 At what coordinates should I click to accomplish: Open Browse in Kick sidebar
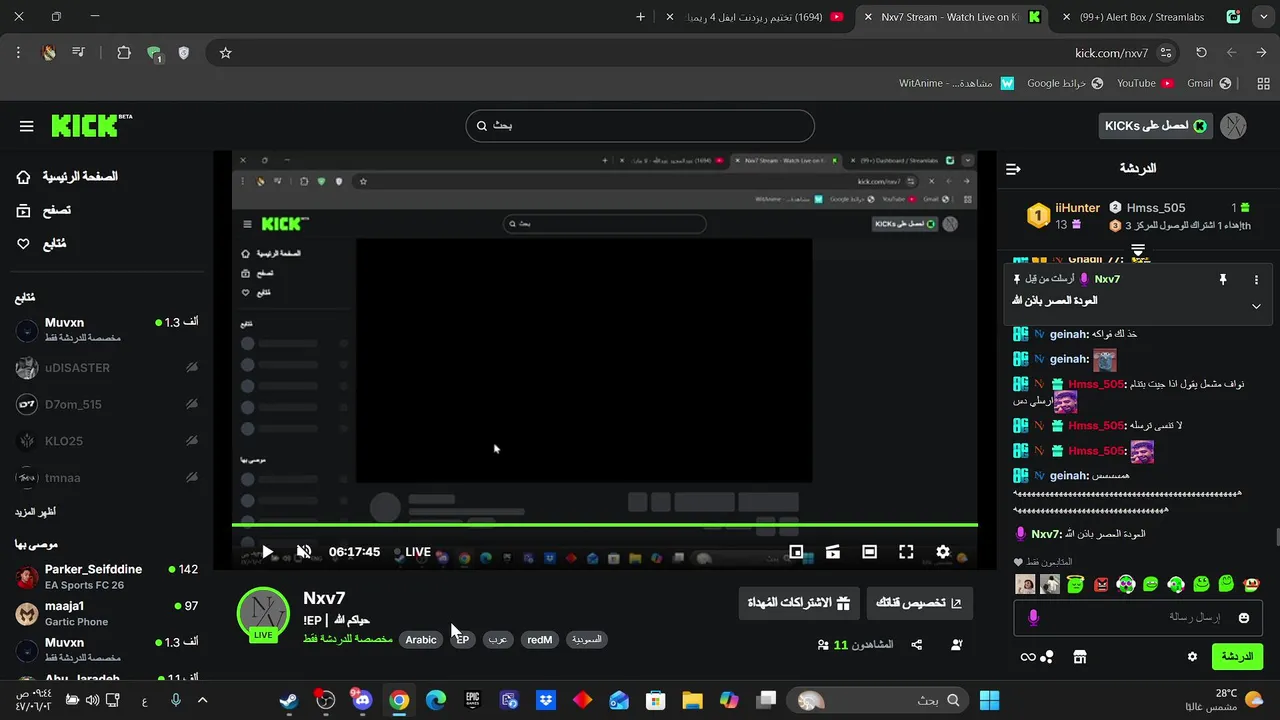click(43, 210)
